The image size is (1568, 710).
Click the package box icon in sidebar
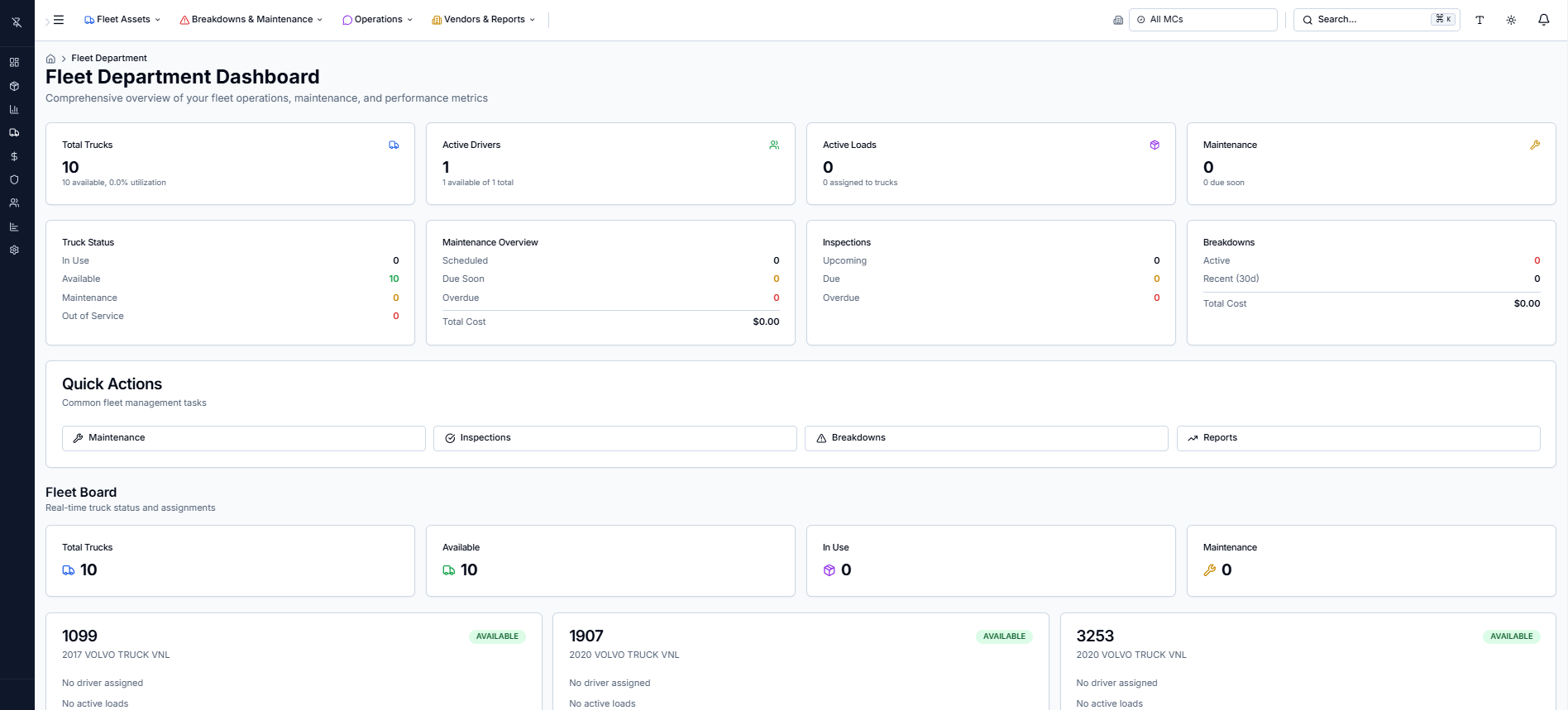pos(14,86)
